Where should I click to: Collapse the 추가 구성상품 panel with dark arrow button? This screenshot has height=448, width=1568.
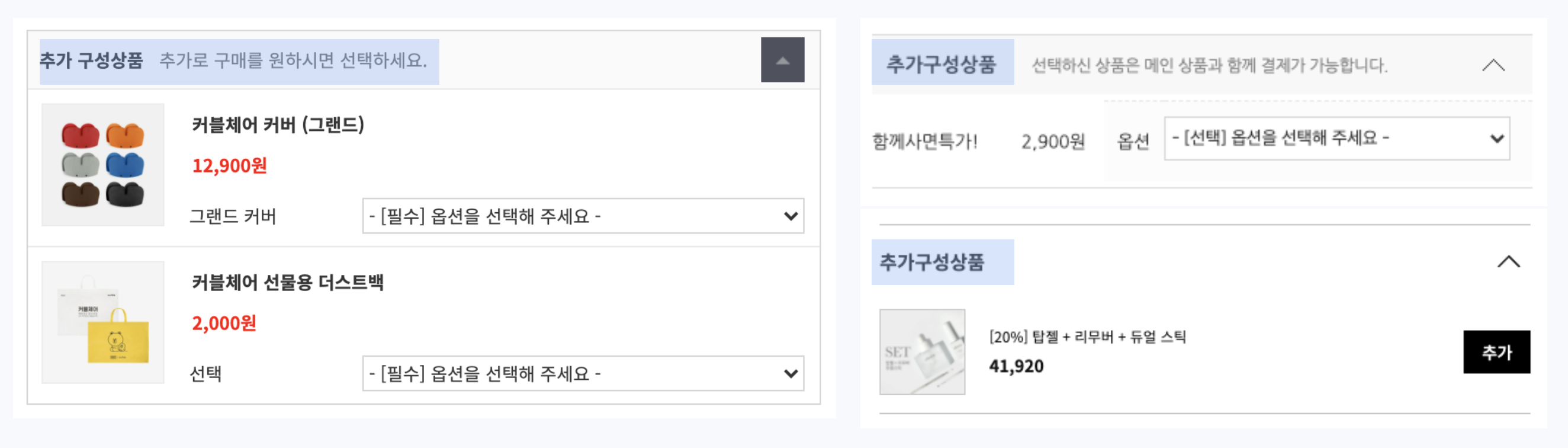782,60
